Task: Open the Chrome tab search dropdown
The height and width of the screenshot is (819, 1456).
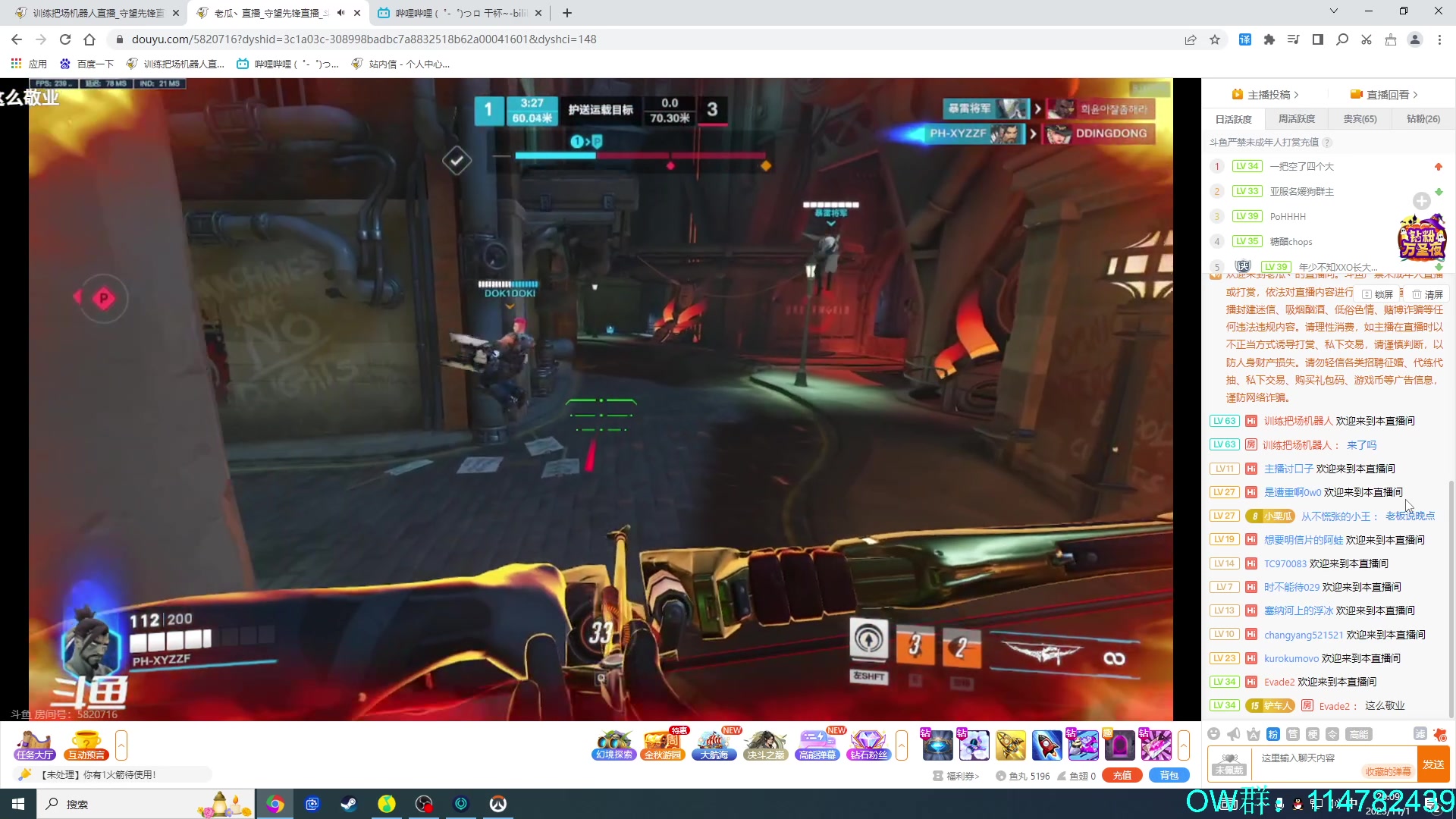Action: pos(1334,11)
